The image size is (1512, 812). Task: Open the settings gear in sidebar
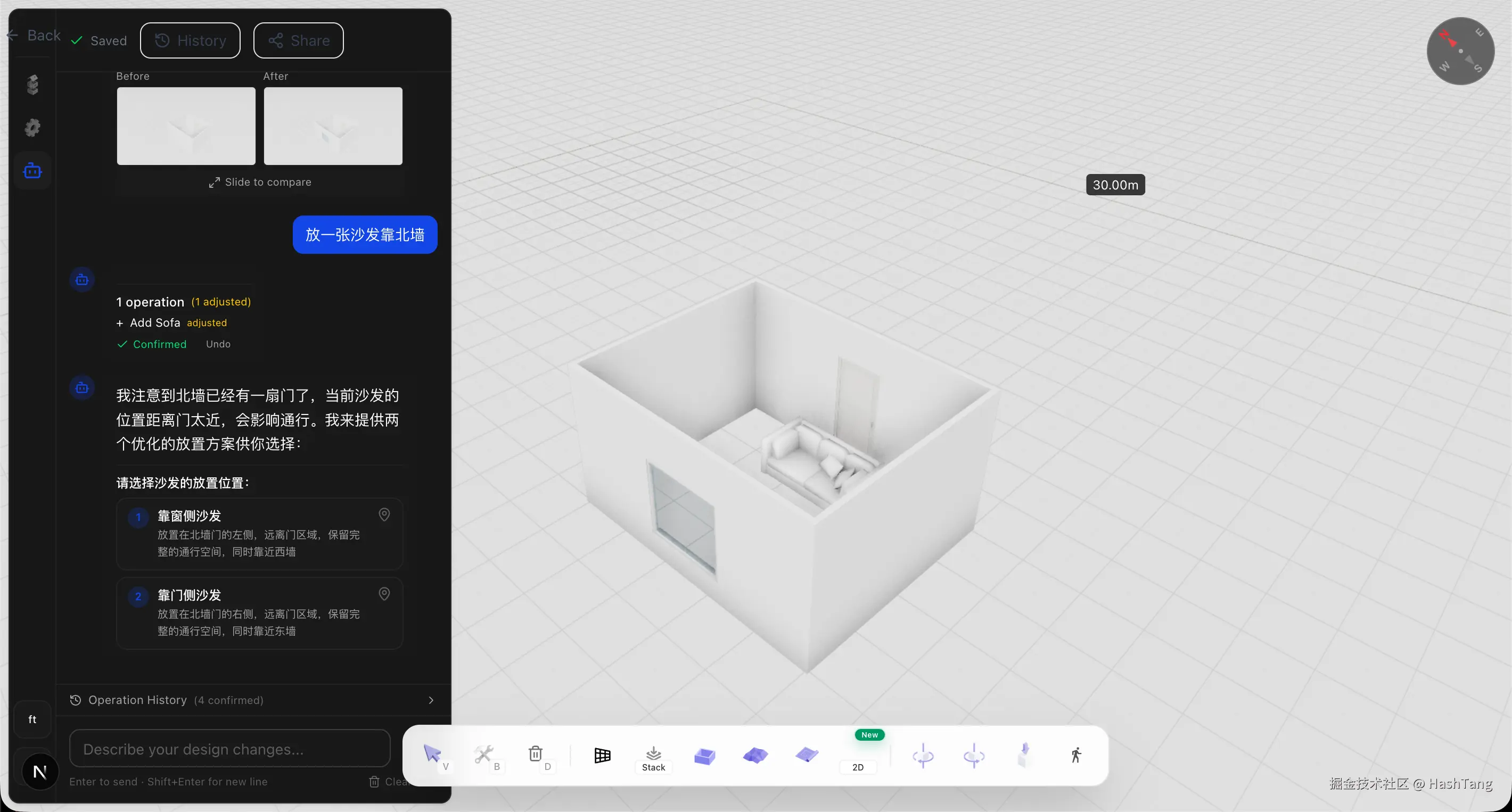(32, 127)
